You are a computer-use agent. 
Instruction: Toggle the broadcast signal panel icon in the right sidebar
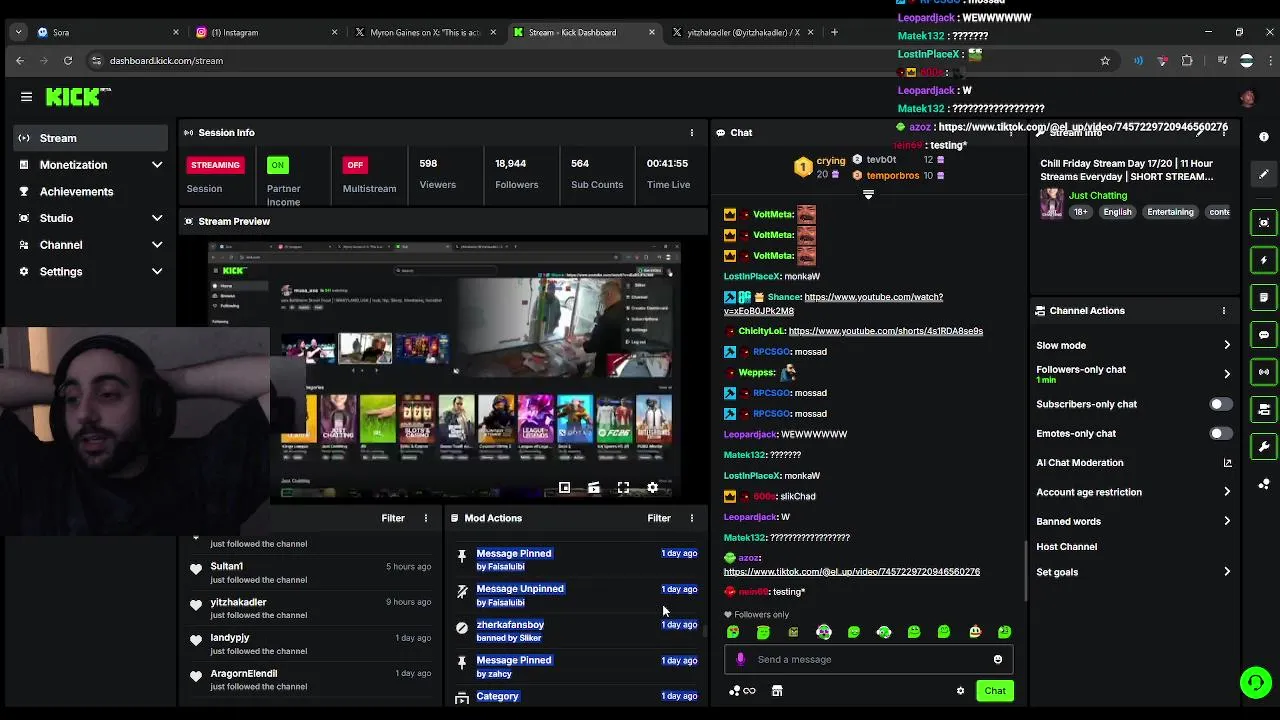click(x=1264, y=372)
